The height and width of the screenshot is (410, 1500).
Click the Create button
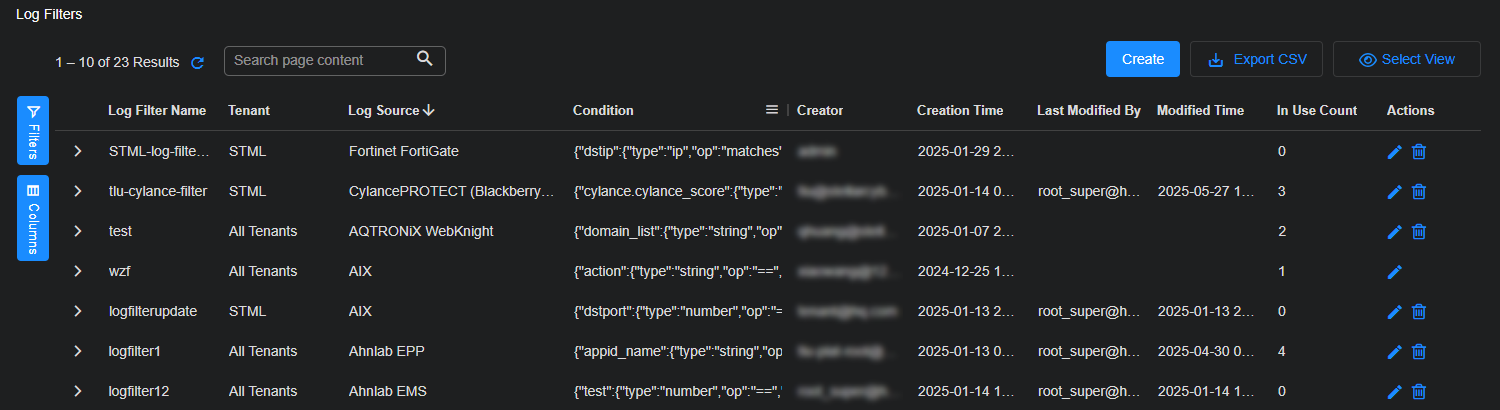[1142, 59]
